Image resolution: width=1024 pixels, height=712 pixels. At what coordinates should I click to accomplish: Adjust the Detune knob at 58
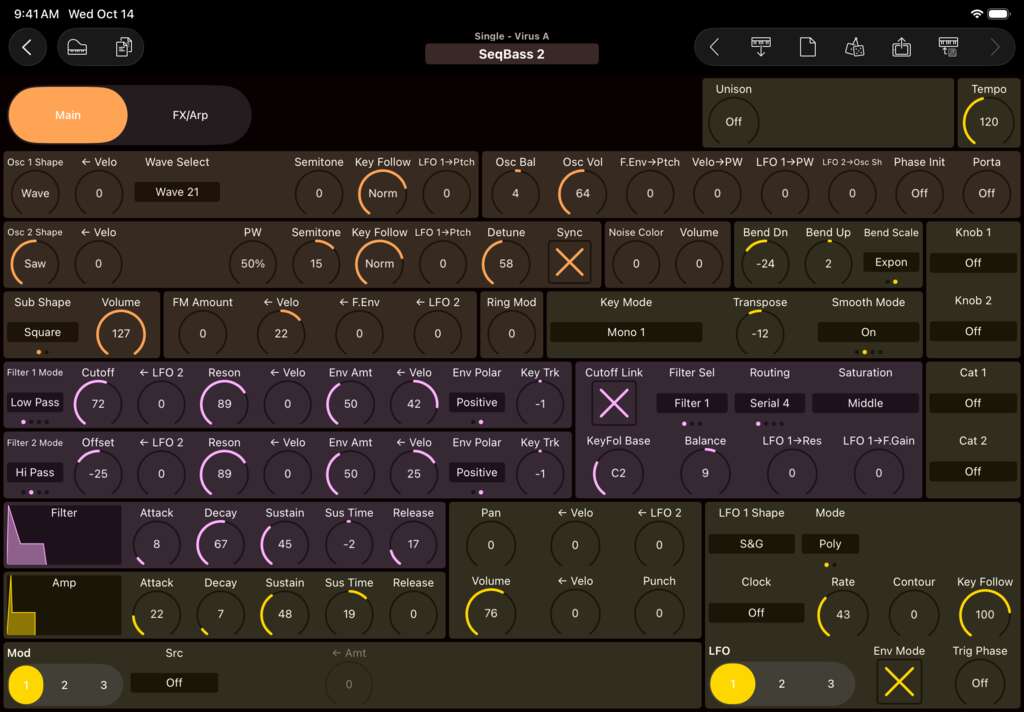[506, 263]
